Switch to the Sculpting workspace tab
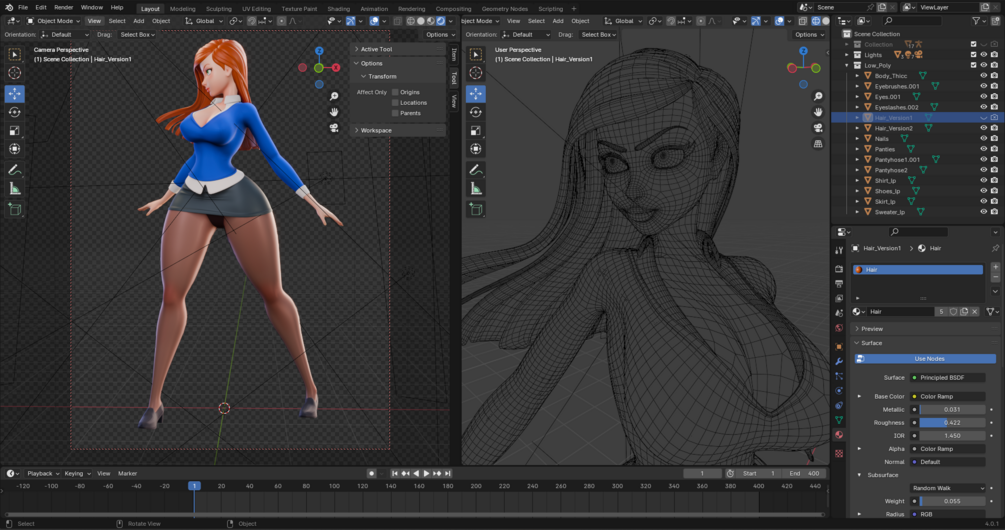The image size is (1005, 530). pyautogui.click(x=218, y=8)
